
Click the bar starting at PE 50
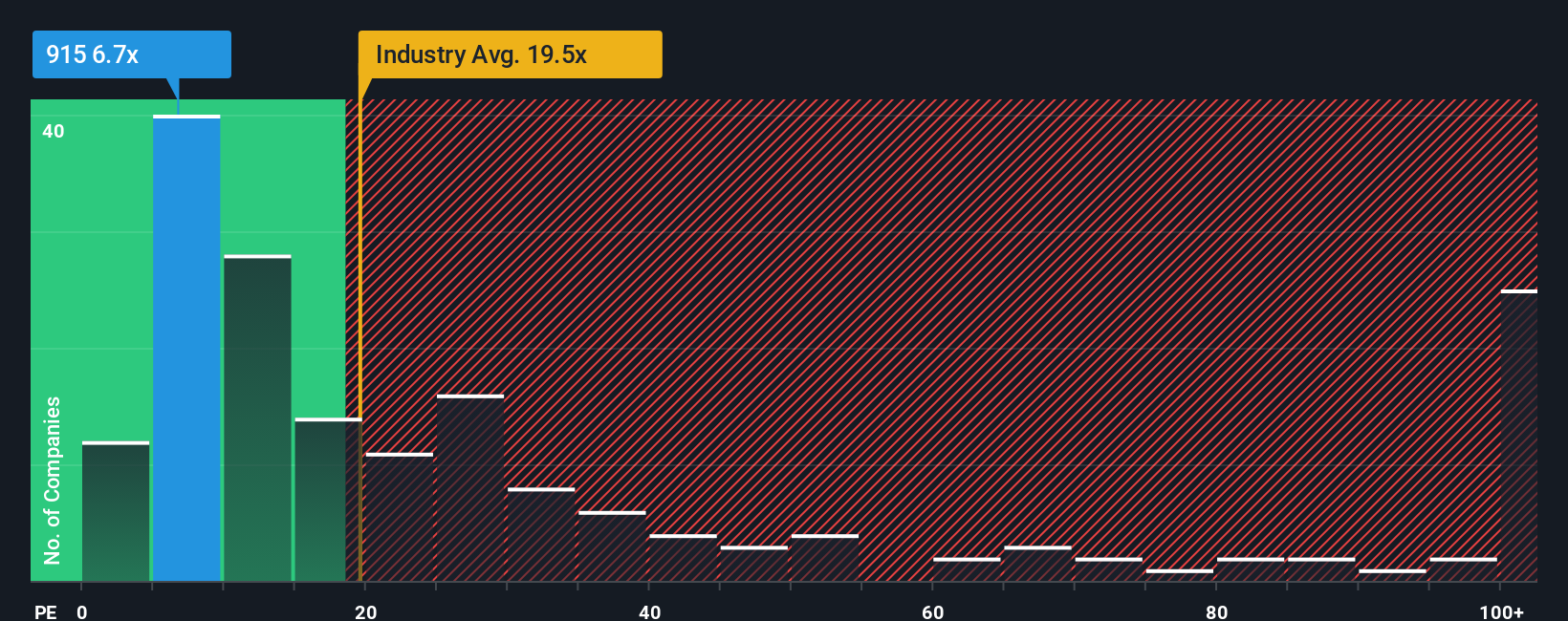point(825,558)
